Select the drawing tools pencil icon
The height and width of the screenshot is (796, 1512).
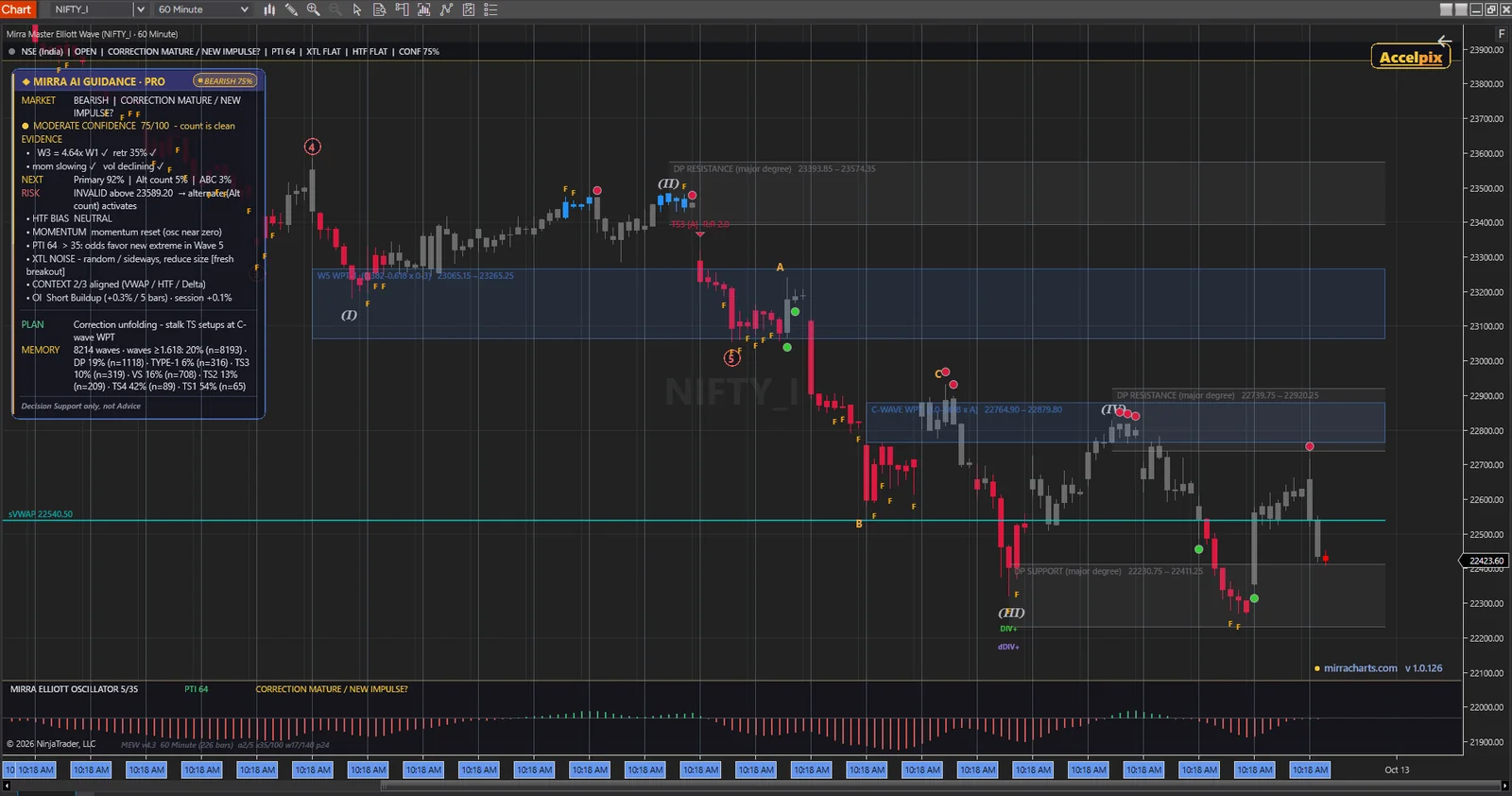[x=291, y=9]
